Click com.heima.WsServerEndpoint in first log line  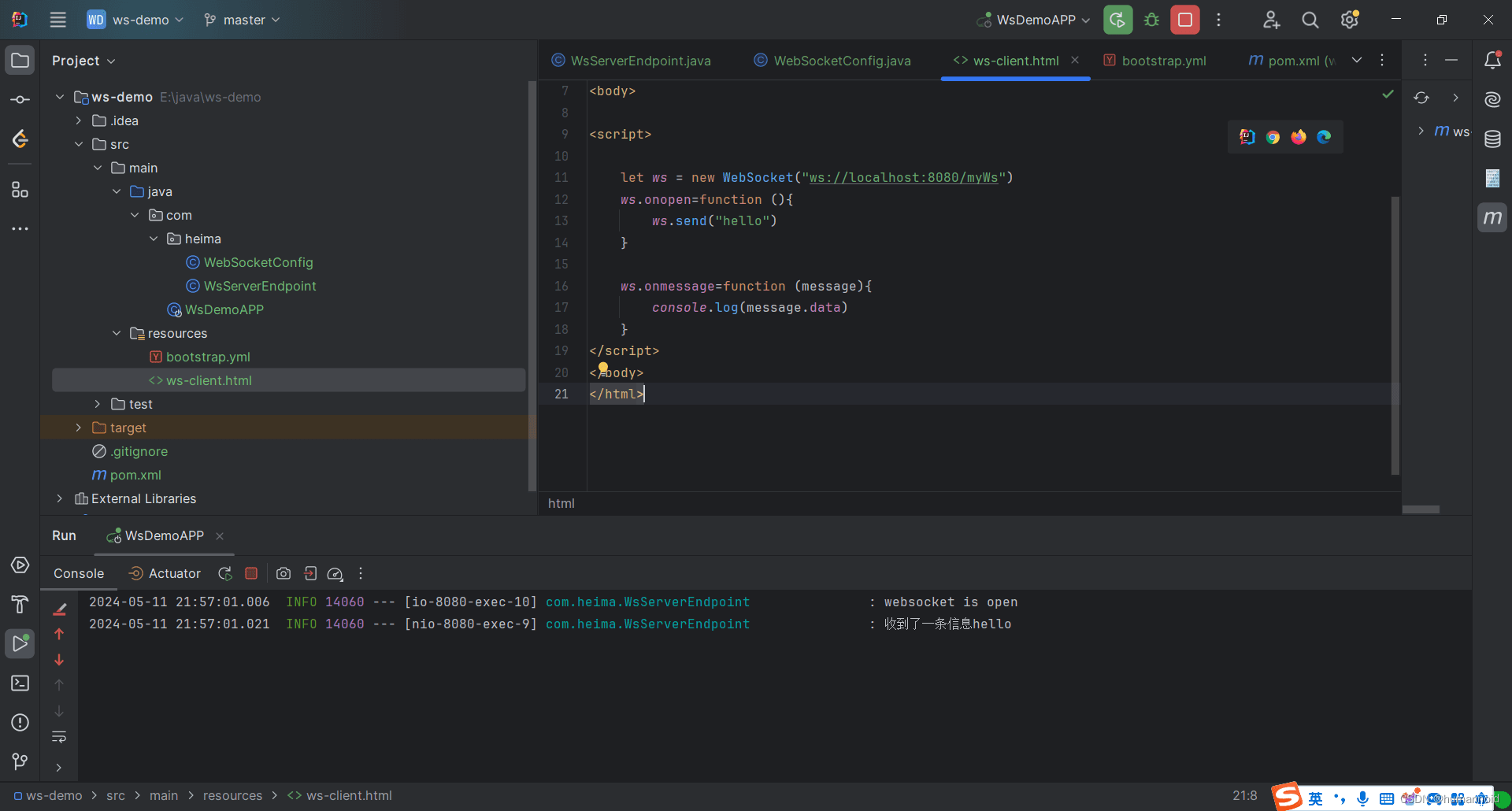[647, 602]
